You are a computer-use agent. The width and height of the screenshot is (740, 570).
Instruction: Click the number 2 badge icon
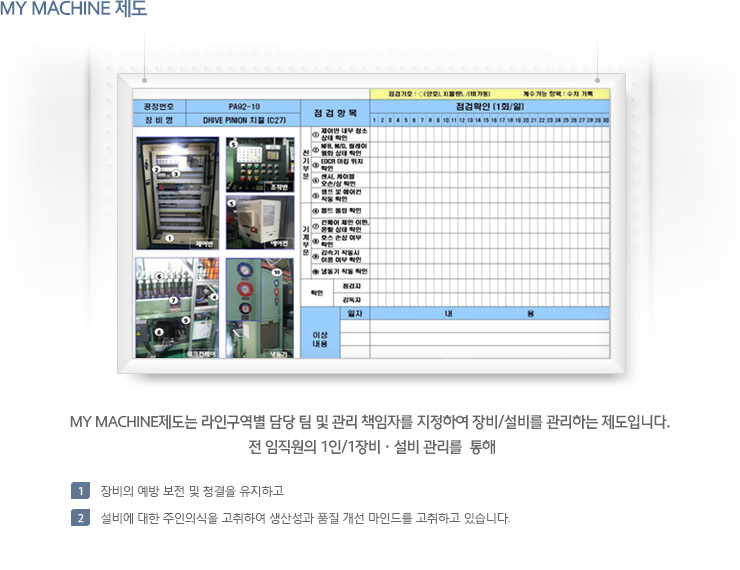point(81,518)
